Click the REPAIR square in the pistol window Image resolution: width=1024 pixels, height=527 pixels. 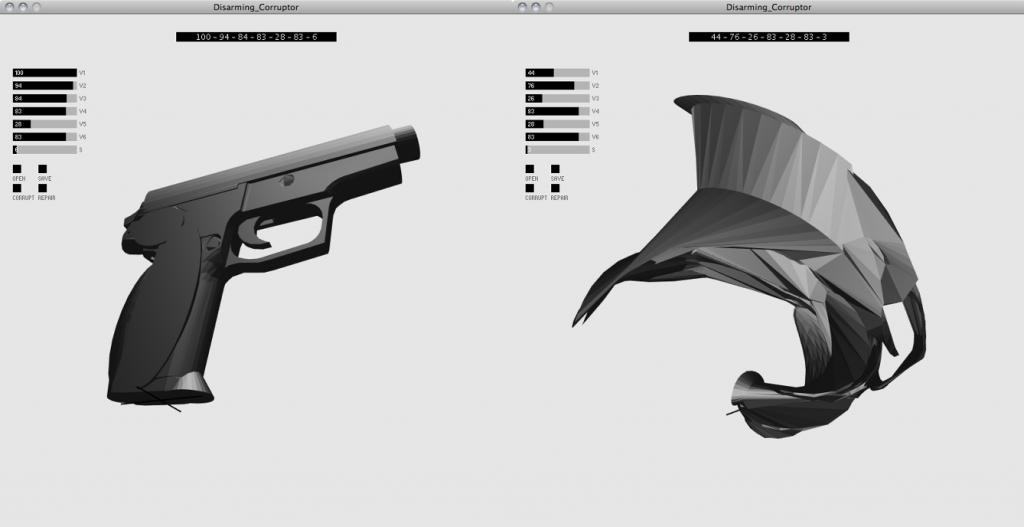43,188
